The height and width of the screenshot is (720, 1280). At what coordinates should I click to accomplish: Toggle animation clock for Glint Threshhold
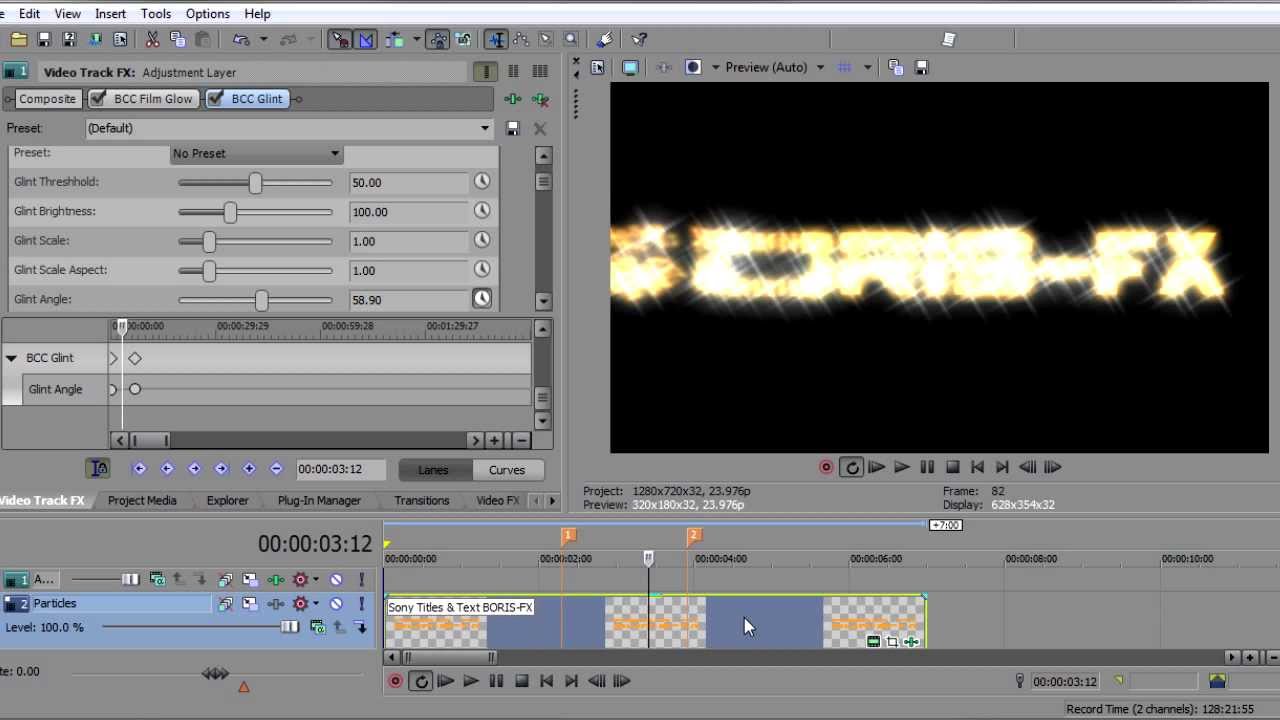click(x=482, y=181)
